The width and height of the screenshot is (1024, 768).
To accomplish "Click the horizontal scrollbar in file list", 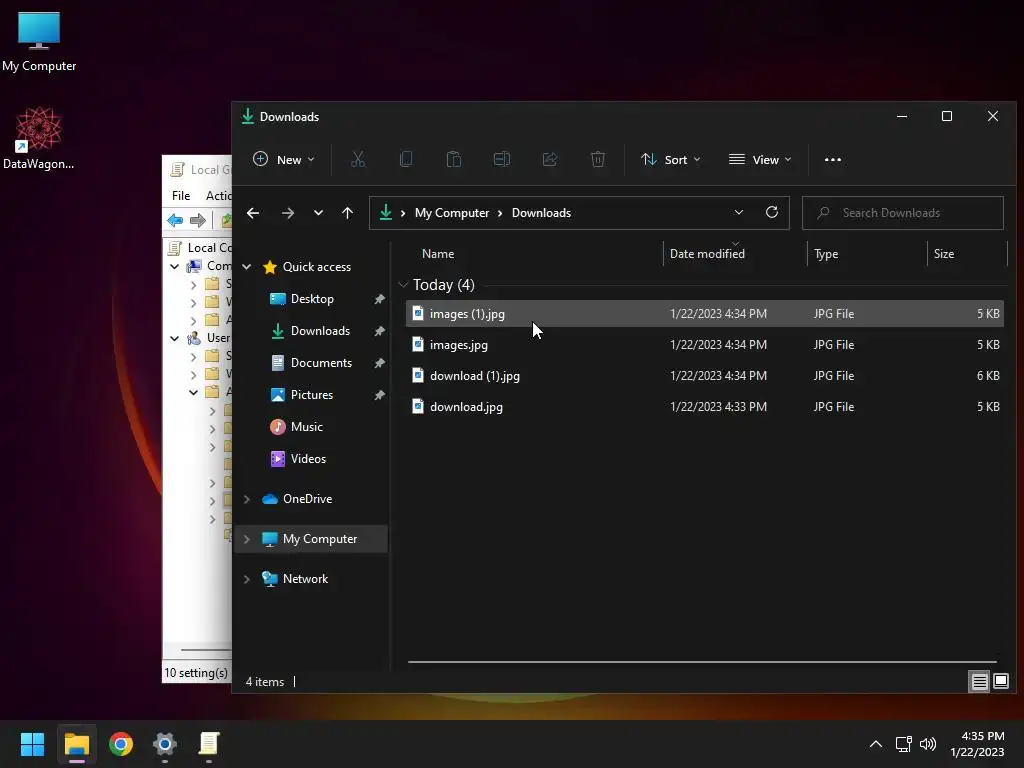I will click(x=702, y=662).
